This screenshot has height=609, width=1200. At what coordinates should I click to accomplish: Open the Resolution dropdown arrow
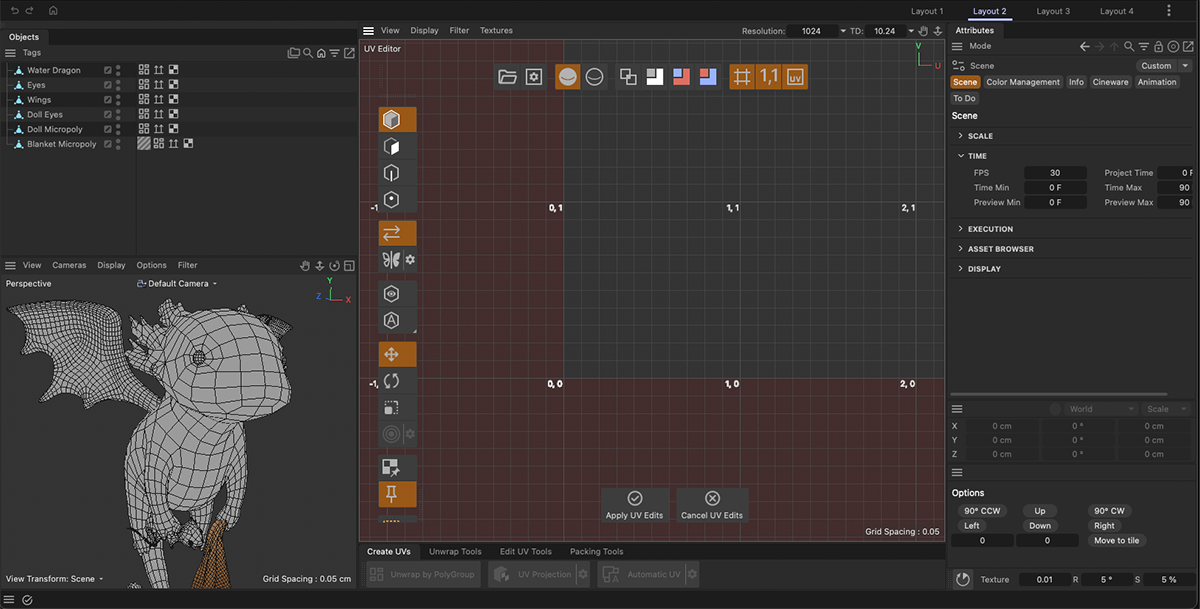click(x=843, y=31)
